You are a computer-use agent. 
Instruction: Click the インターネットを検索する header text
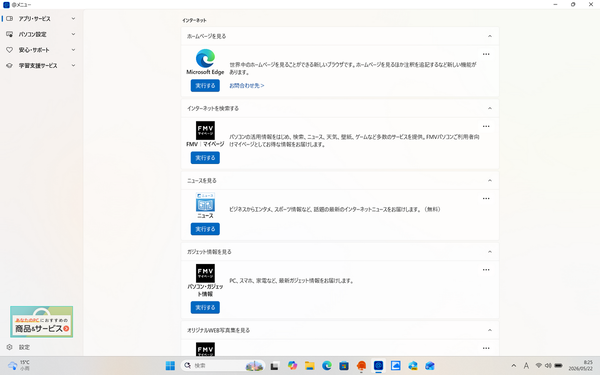point(213,108)
